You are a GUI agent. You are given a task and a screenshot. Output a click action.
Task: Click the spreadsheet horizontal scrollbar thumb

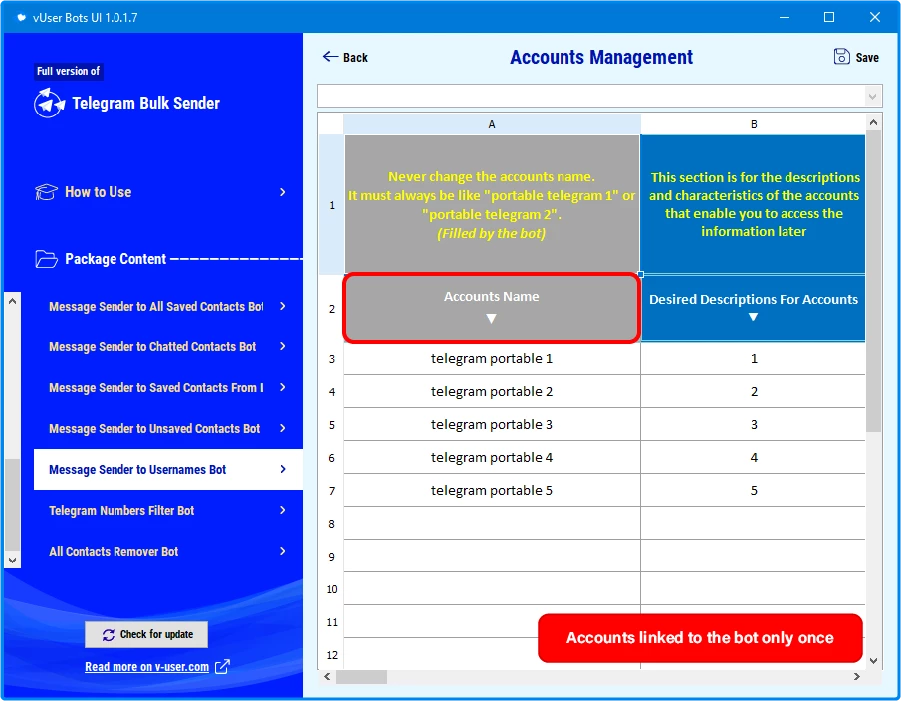[x=361, y=677]
